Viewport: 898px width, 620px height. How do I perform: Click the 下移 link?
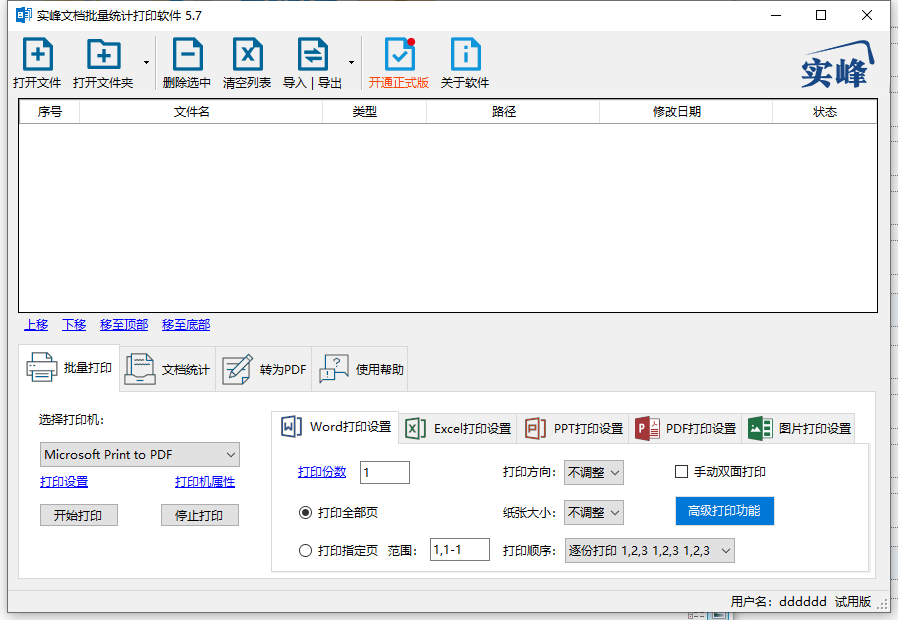pyautogui.click(x=74, y=325)
